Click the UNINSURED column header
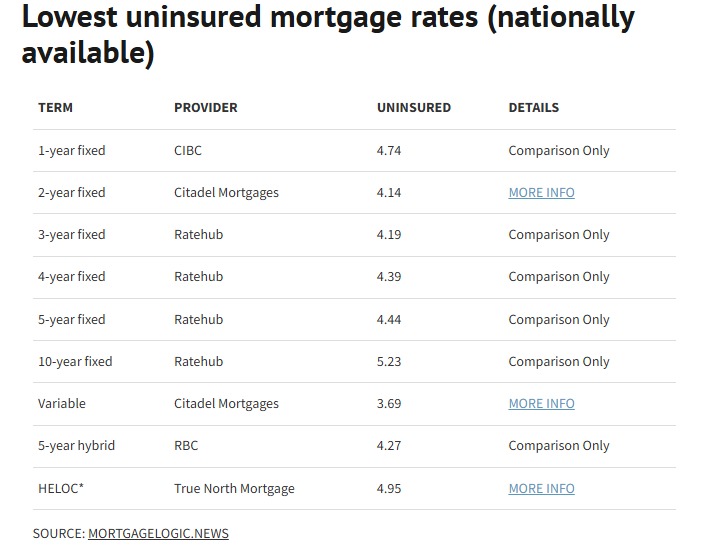708x549 pixels. click(413, 107)
